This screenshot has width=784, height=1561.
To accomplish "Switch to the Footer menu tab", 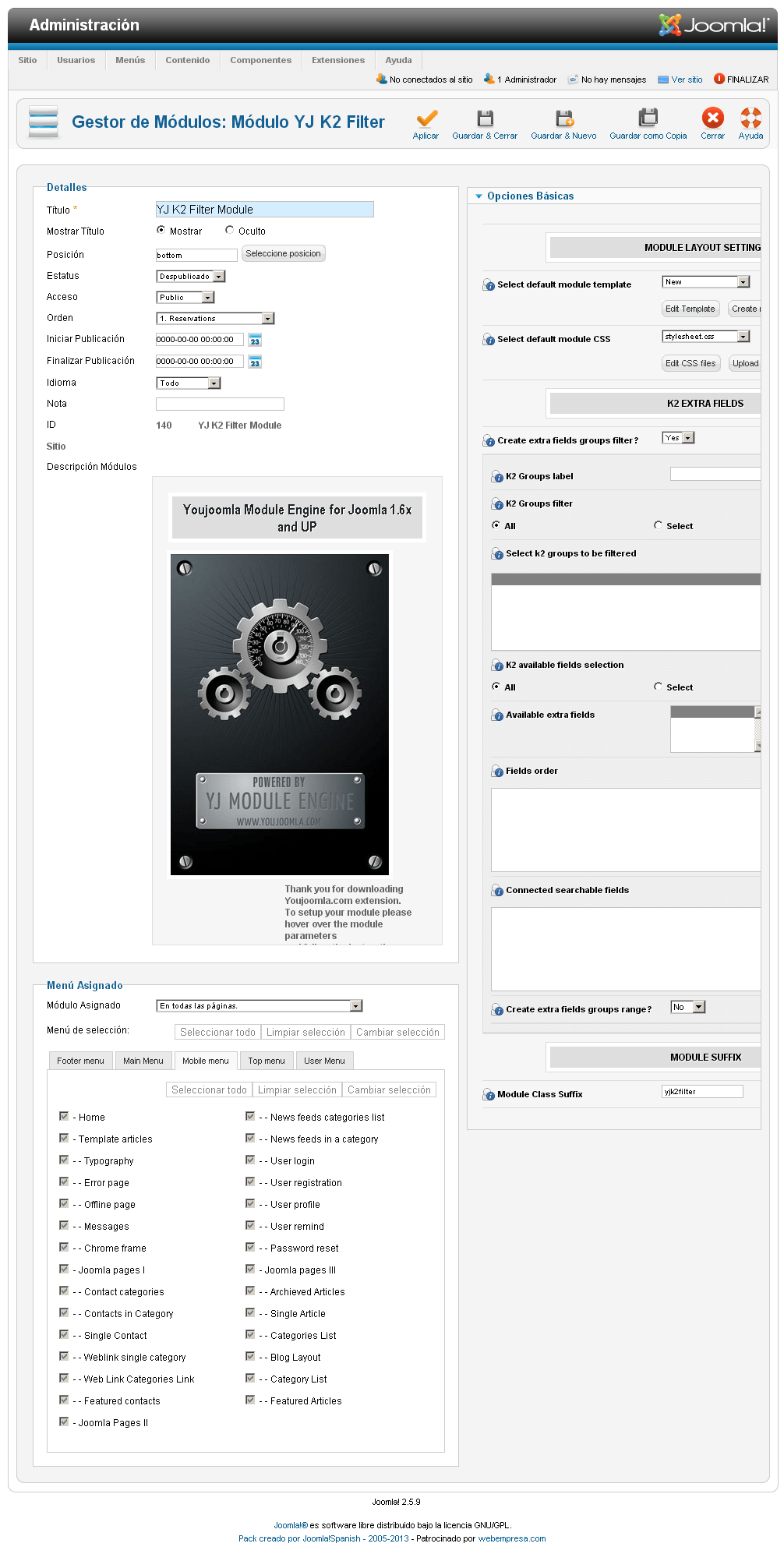I will pos(80,1061).
